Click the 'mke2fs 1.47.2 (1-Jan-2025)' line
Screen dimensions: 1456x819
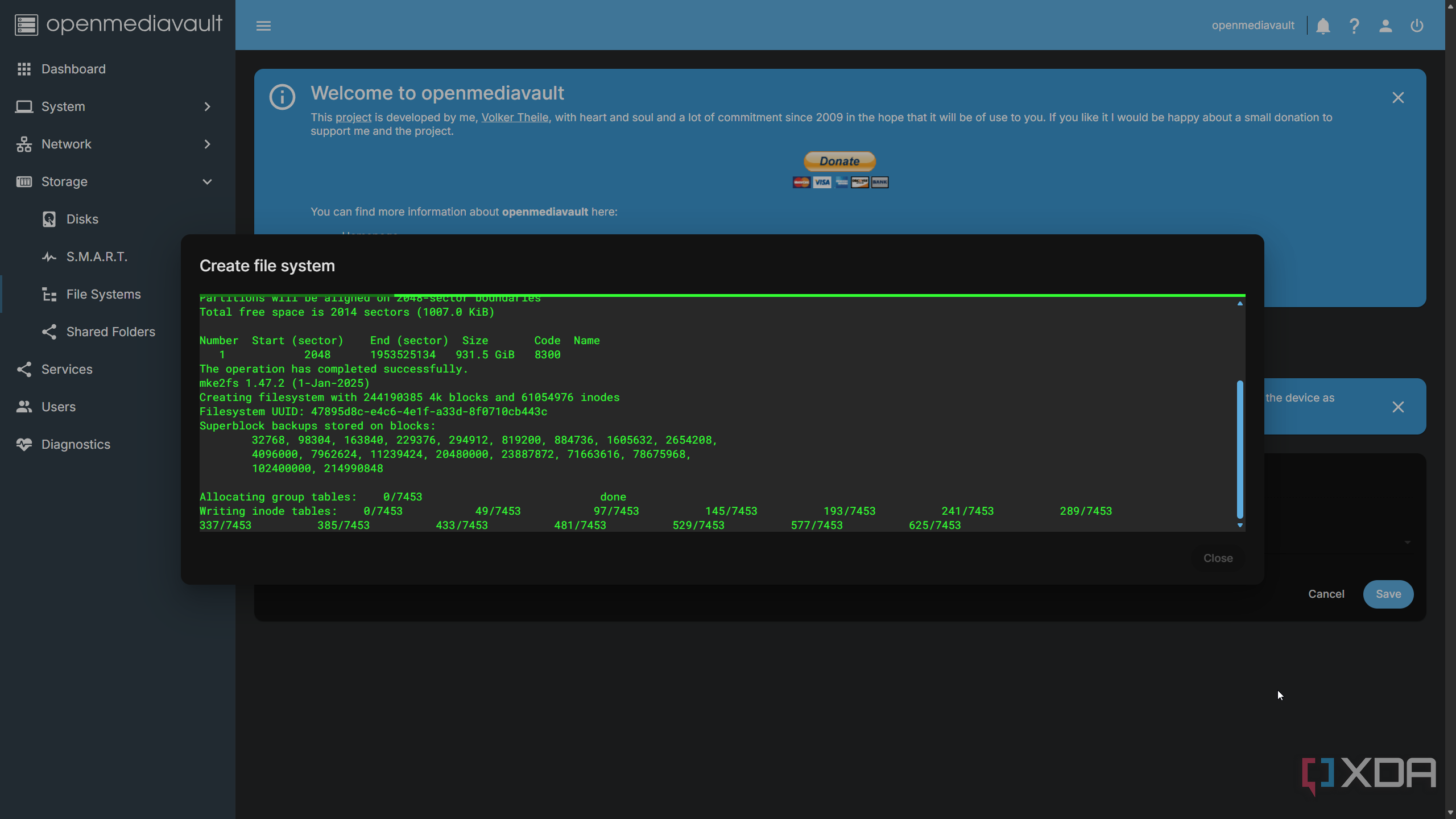click(284, 383)
